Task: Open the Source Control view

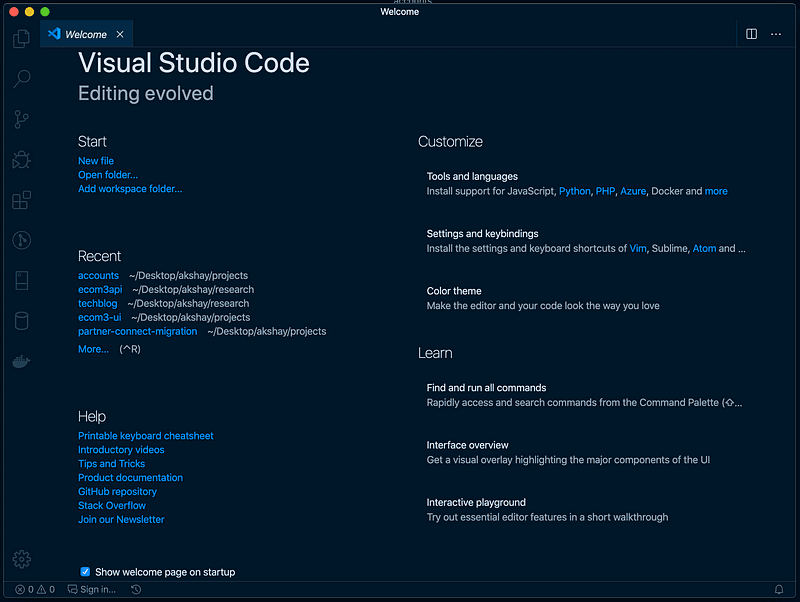Action: [21, 119]
